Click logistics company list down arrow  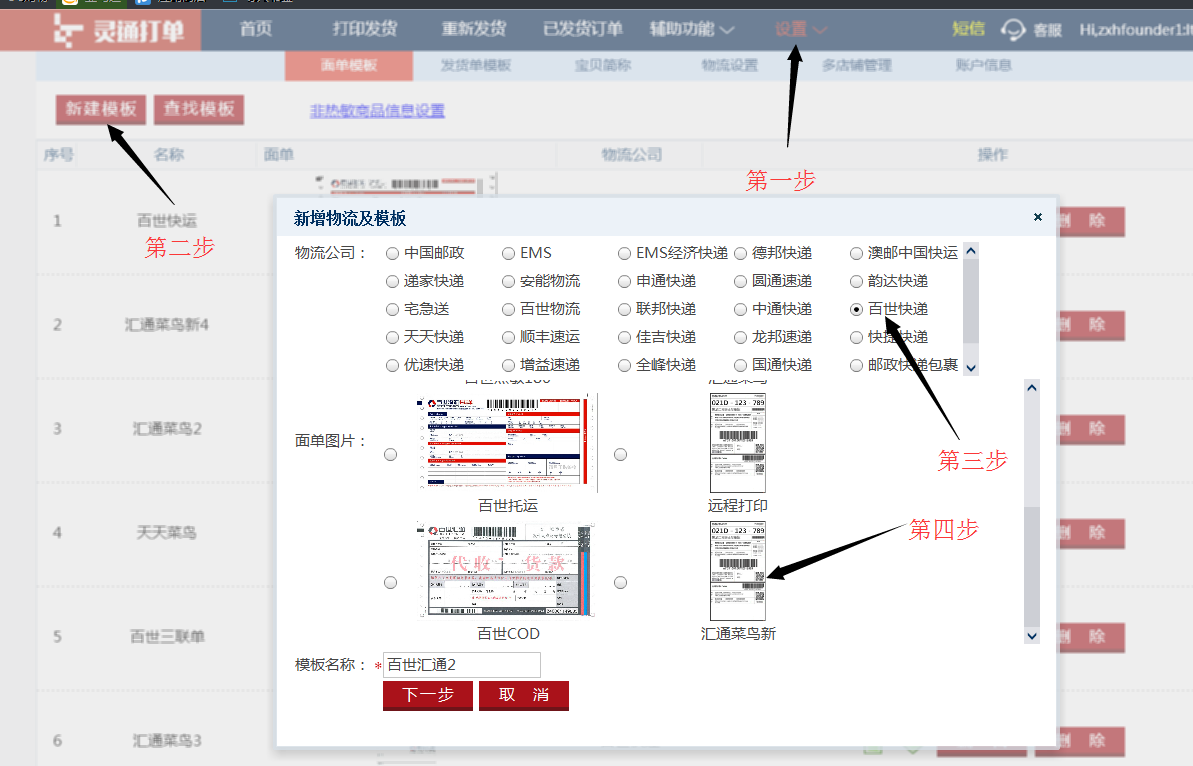pyautogui.click(x=971, y=367)
